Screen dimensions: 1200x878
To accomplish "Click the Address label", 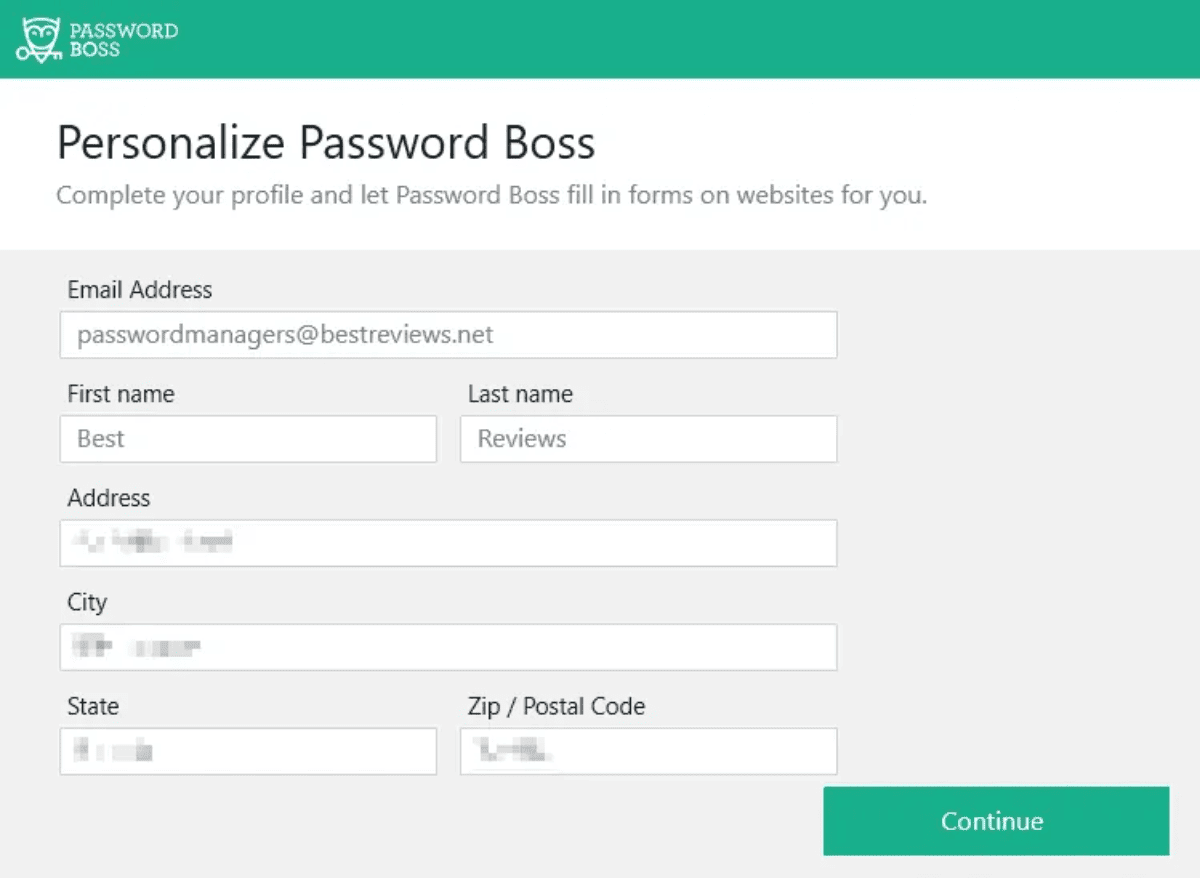I will [x=109, y=498].
